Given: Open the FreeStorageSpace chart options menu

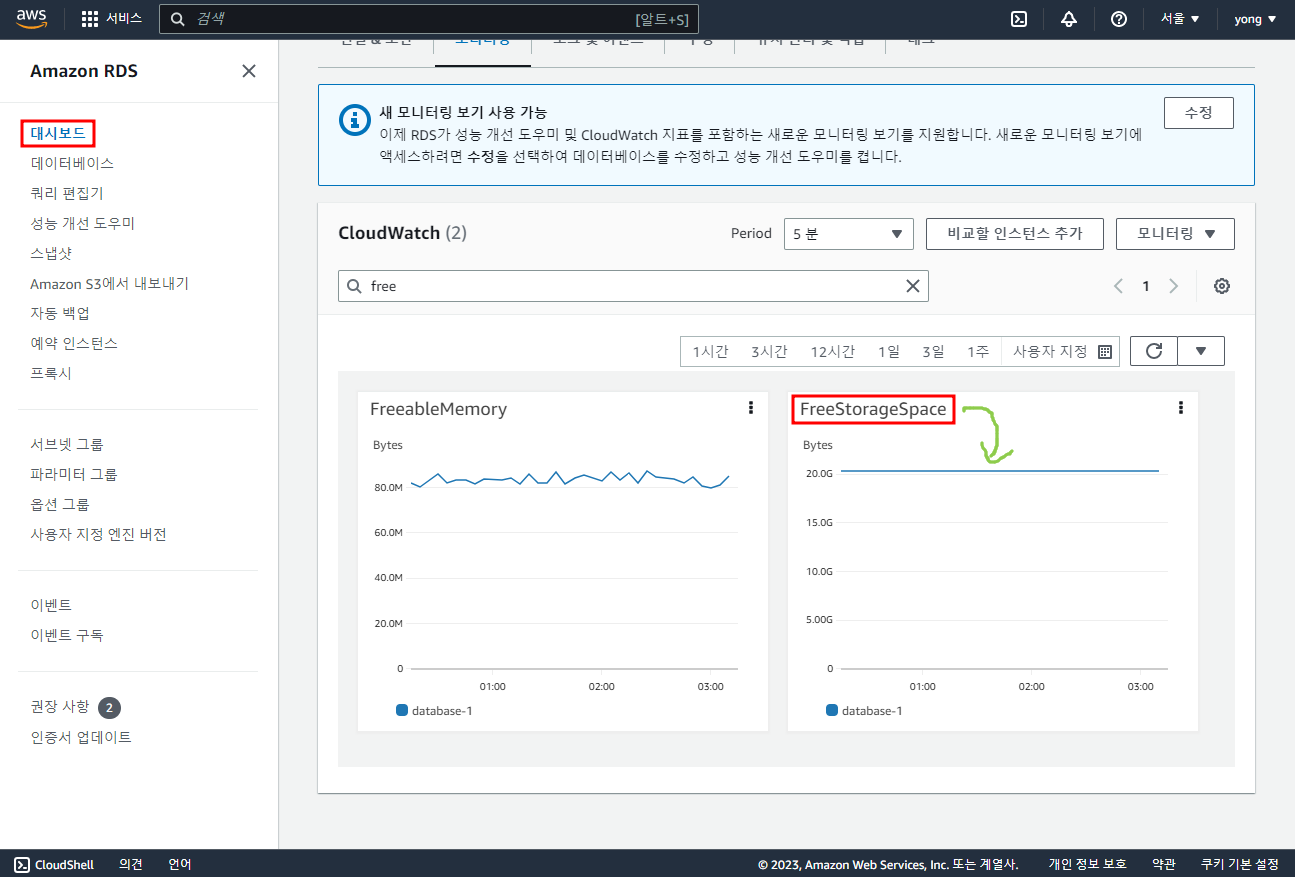Looking at the screenshot, I should pyautogui.click(x=1181, y=408).
